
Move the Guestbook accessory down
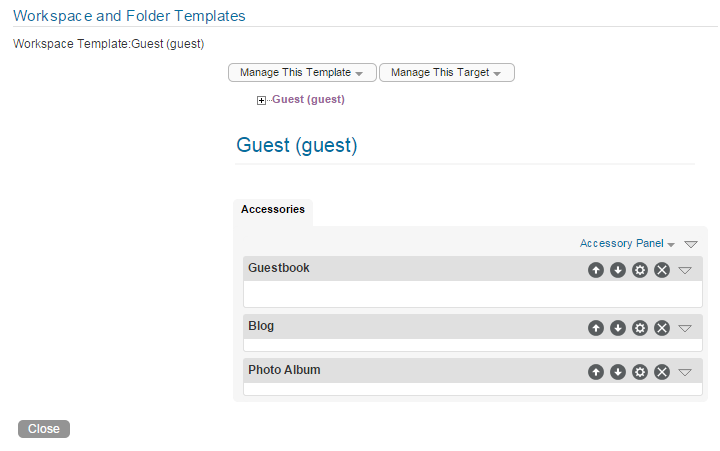coord(618,270)
